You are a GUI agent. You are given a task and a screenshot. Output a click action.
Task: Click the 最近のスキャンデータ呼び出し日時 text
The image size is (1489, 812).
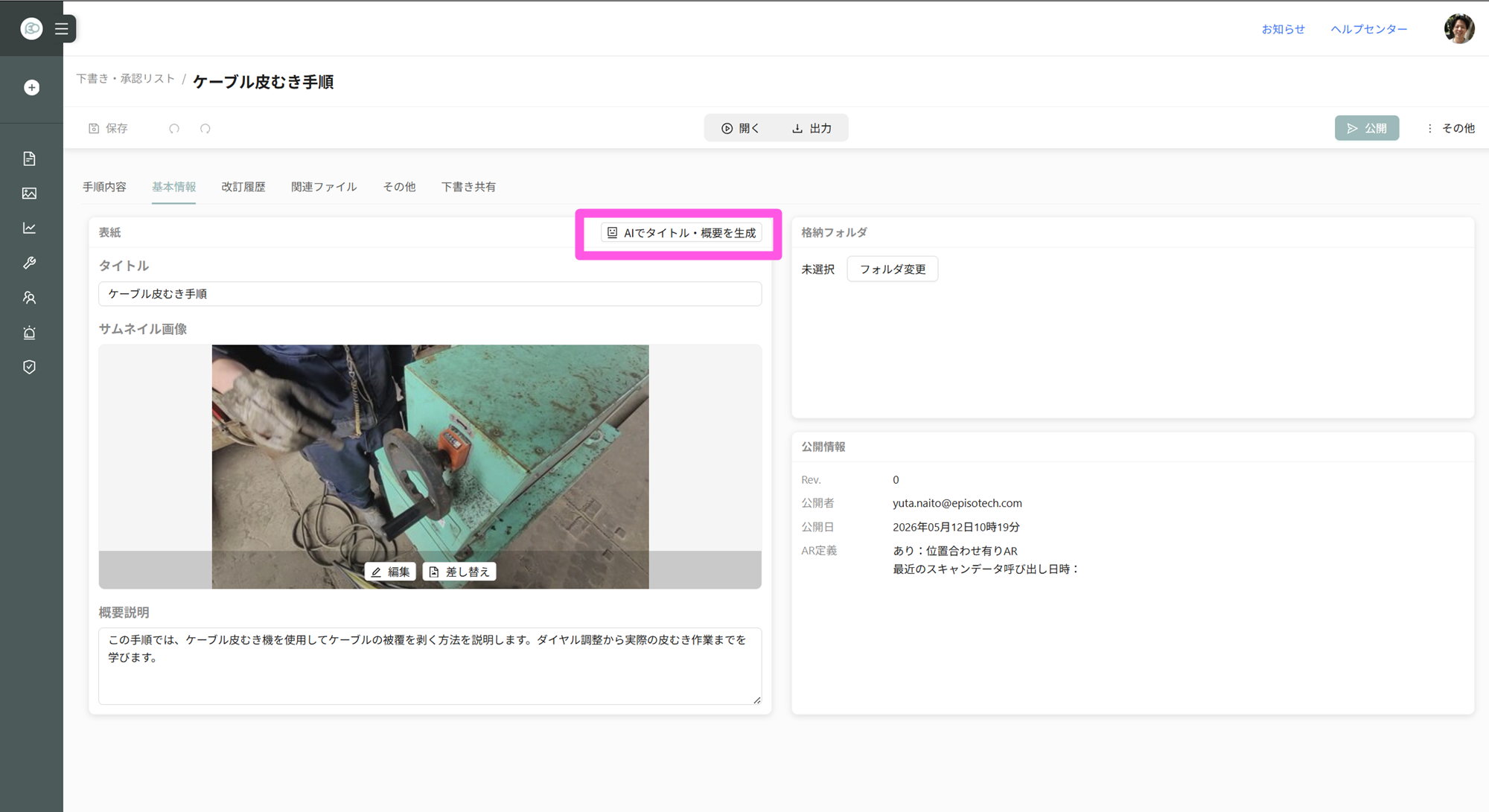[986, 569]
